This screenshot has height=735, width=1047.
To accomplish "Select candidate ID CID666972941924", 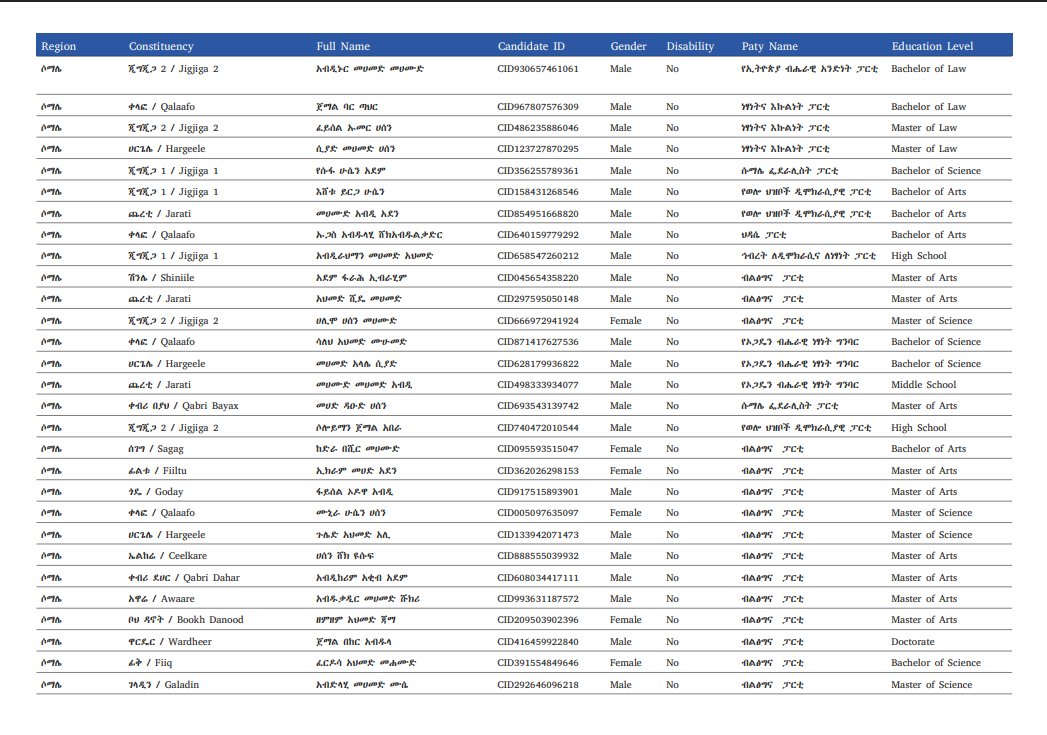I will (538, 320).
